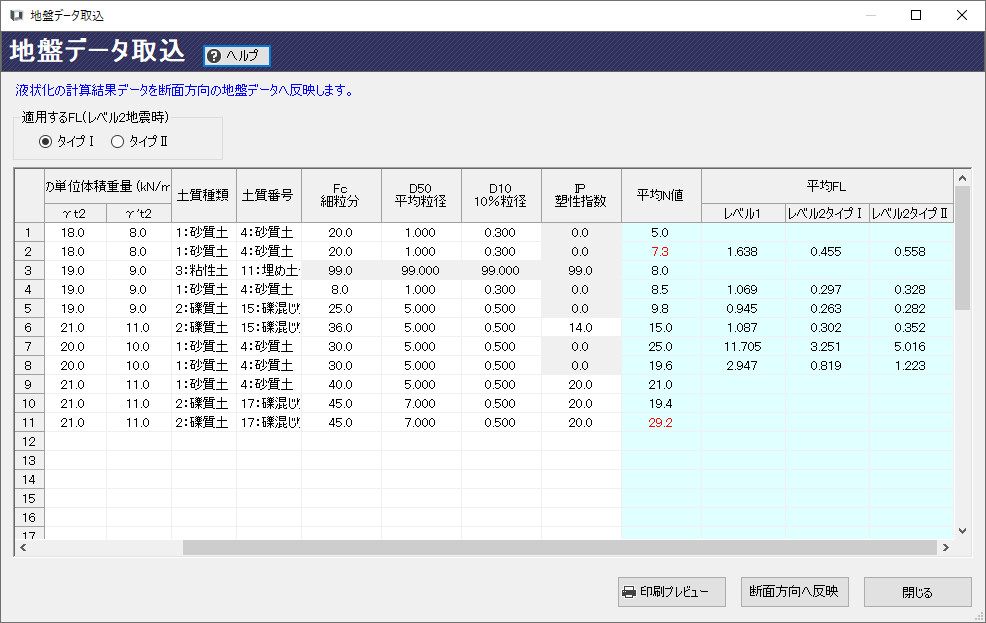Image resolution: width=986 pixels, height=623 pixels.
Task: Click level 2 type I value 3.251
Action: click(827, 346)
